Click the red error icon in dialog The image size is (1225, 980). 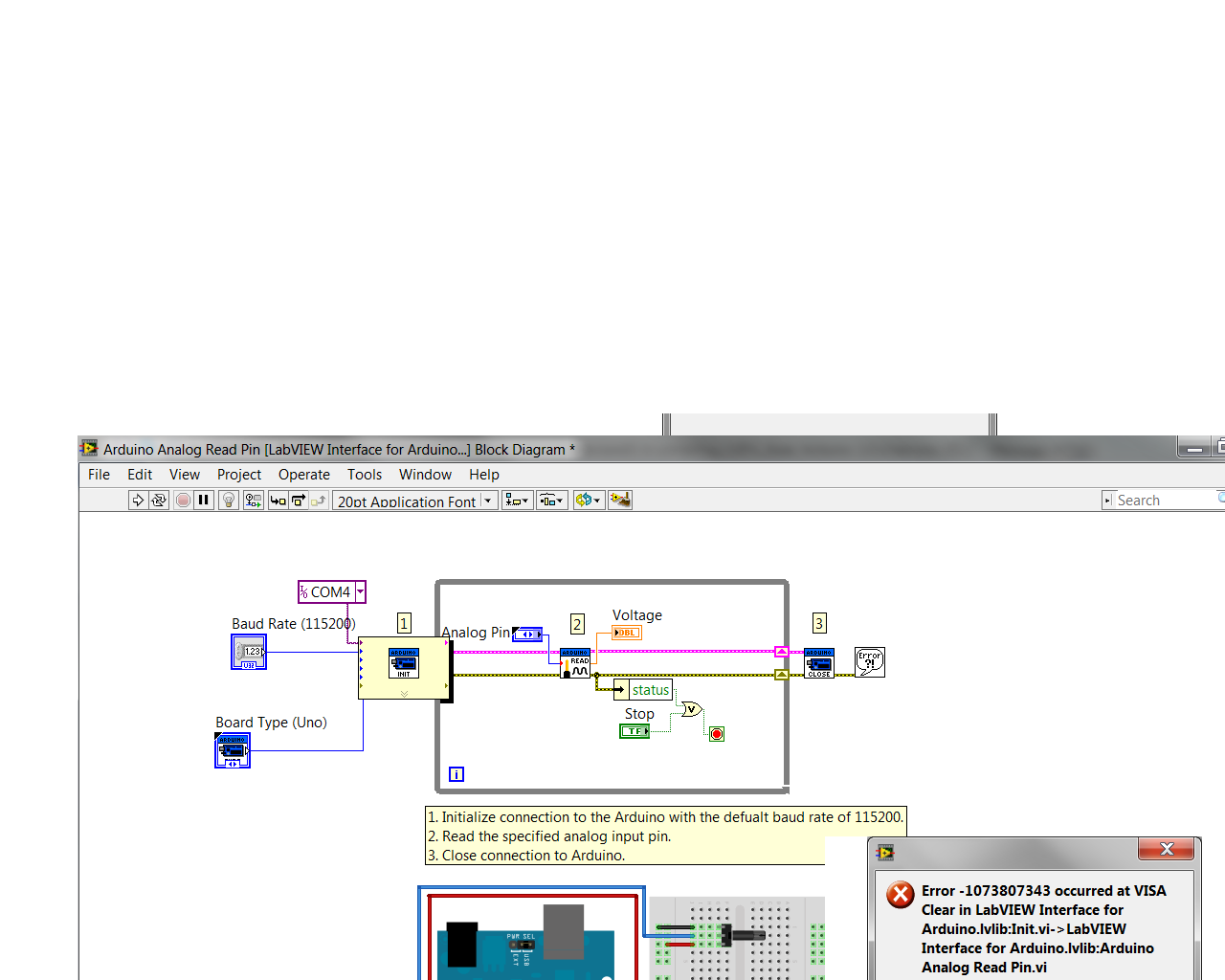pyautogui.click(x=901, y=895)
